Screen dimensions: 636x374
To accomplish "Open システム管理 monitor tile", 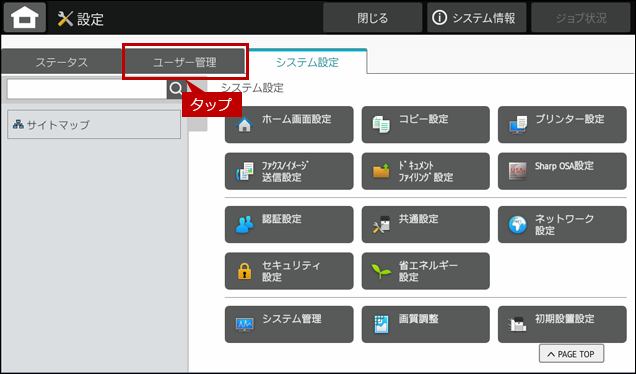I will pyautogui.click(x=289, y=324).
